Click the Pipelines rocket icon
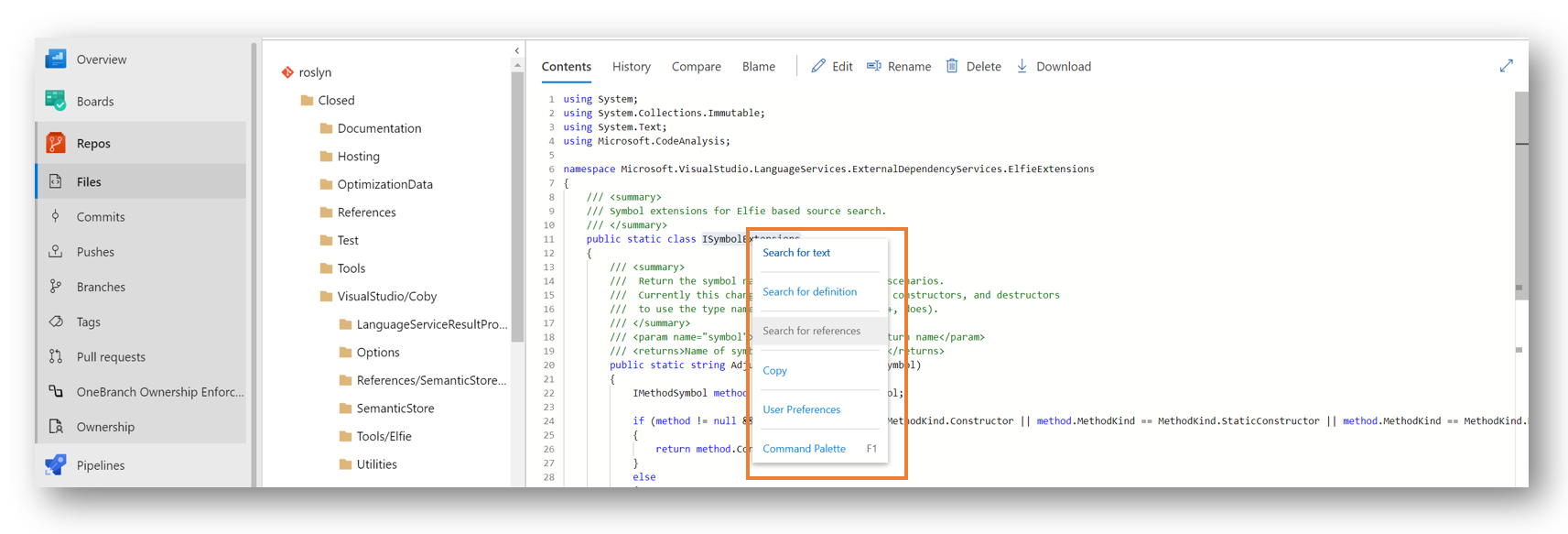Screen dimensions: 1568x534 pos(56,465)
